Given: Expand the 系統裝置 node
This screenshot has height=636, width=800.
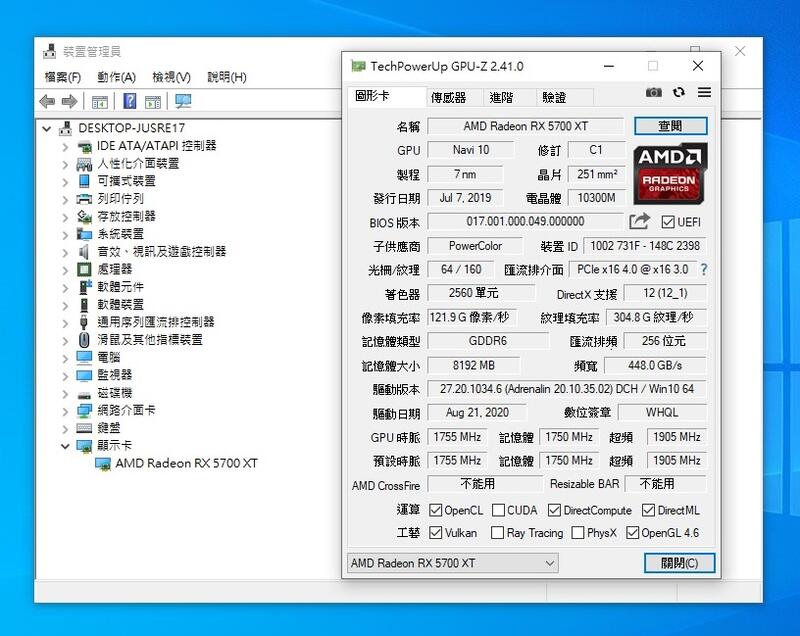Looking at the screenshot, I should pos(65,235).
